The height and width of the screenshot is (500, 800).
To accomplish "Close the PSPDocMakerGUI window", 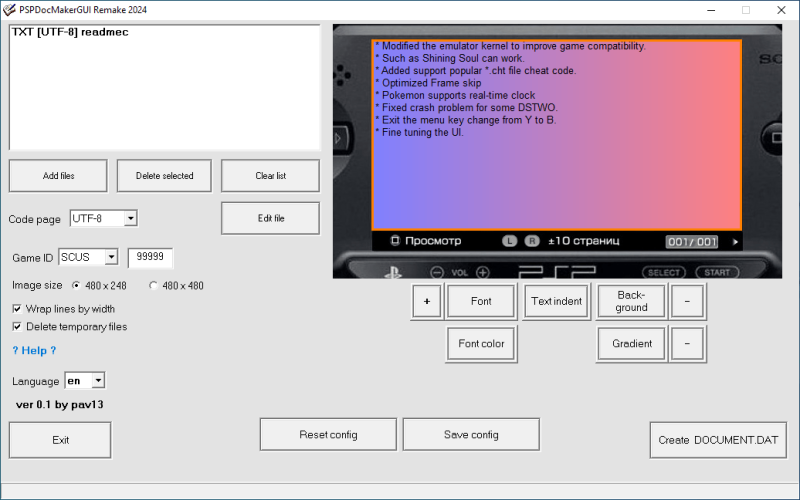I will (781, 10).
